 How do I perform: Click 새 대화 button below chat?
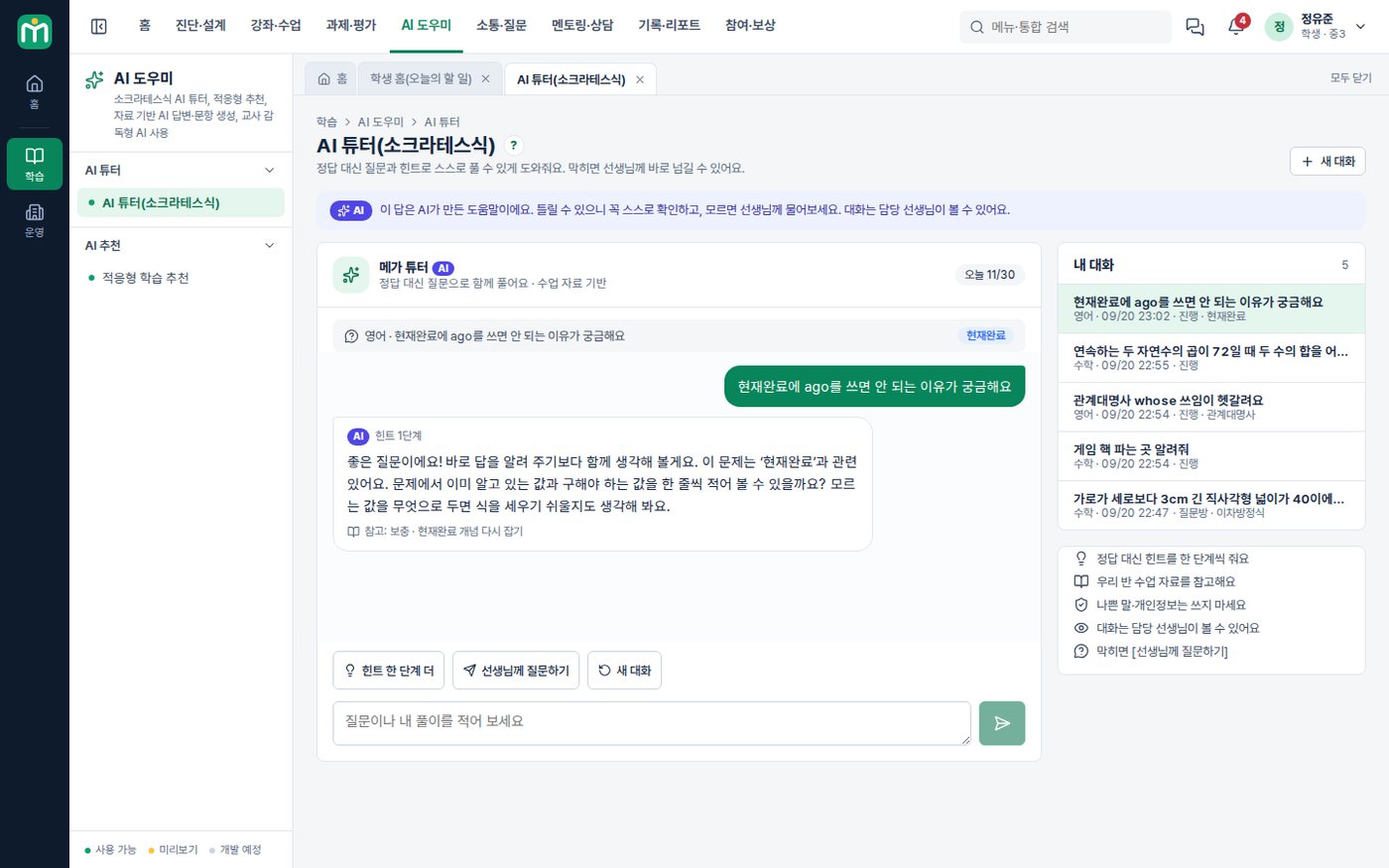pyautogui.click(x=624, y=671)
